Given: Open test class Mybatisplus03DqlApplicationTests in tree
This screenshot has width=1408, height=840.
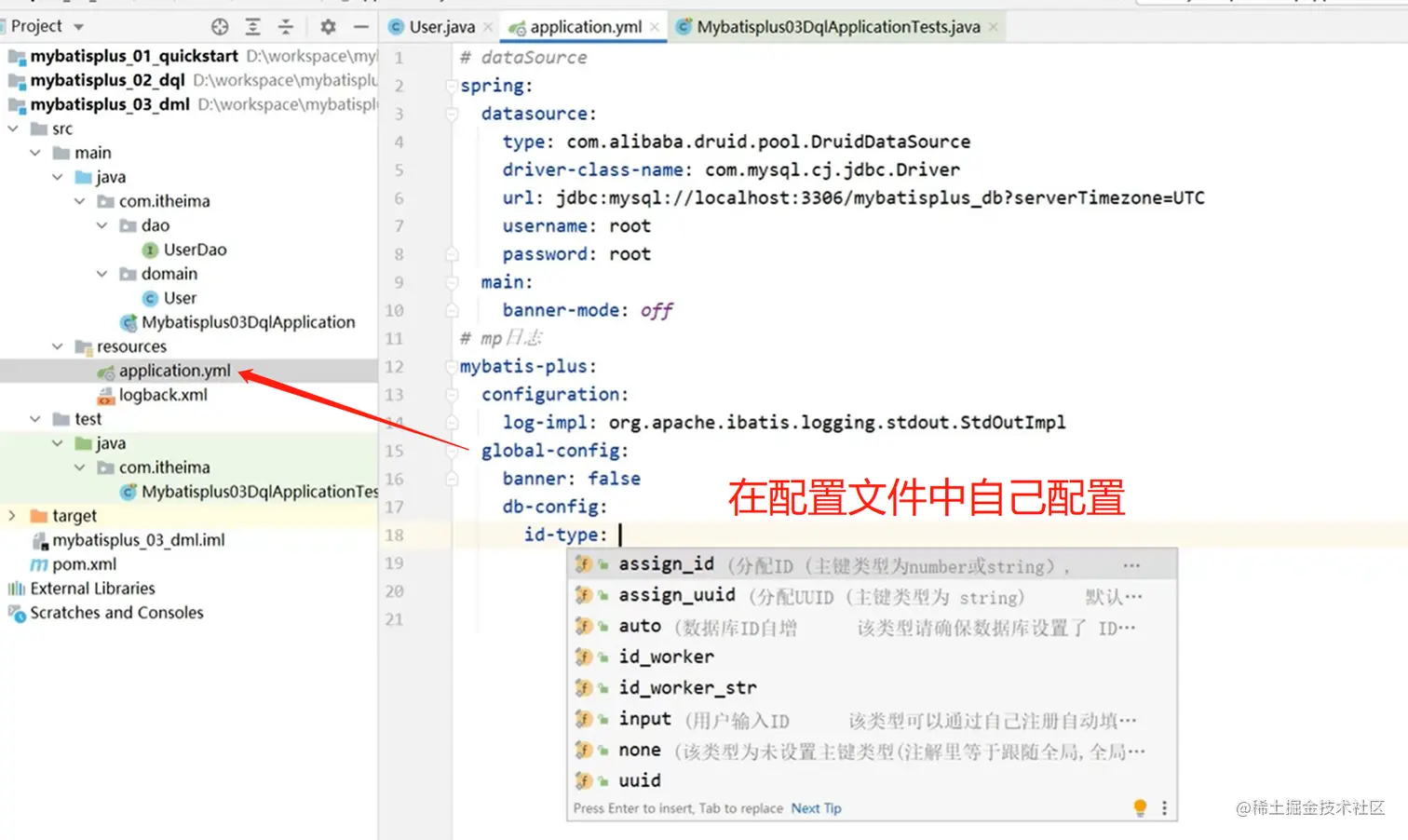Looking at the screenshot, I should pyautogui.click(x=259, y=492).
